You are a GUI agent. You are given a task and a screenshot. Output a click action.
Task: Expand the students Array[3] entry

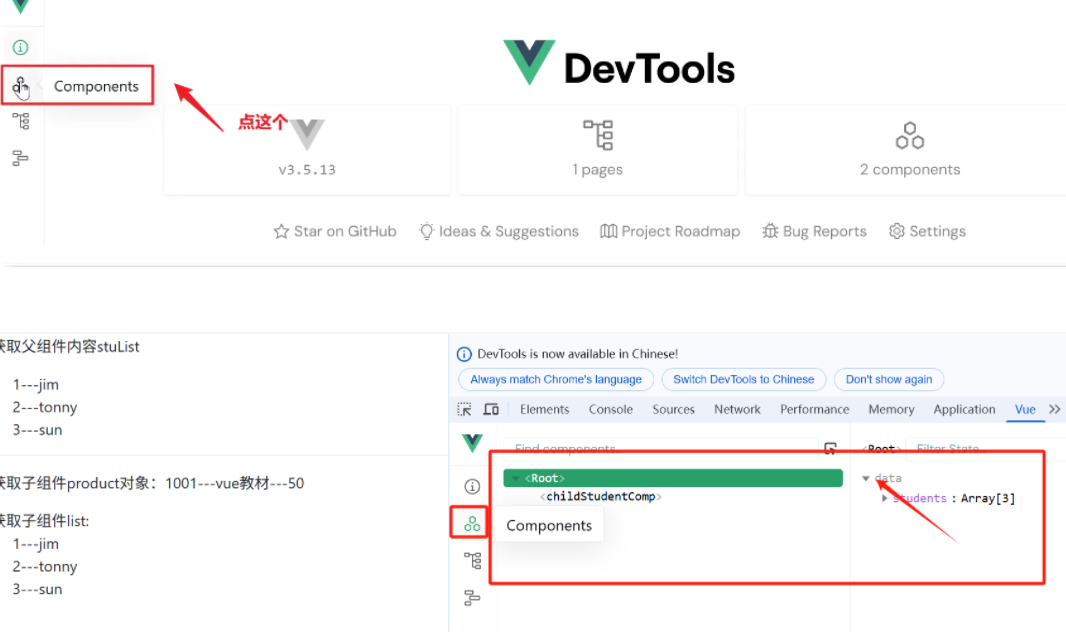884,498
